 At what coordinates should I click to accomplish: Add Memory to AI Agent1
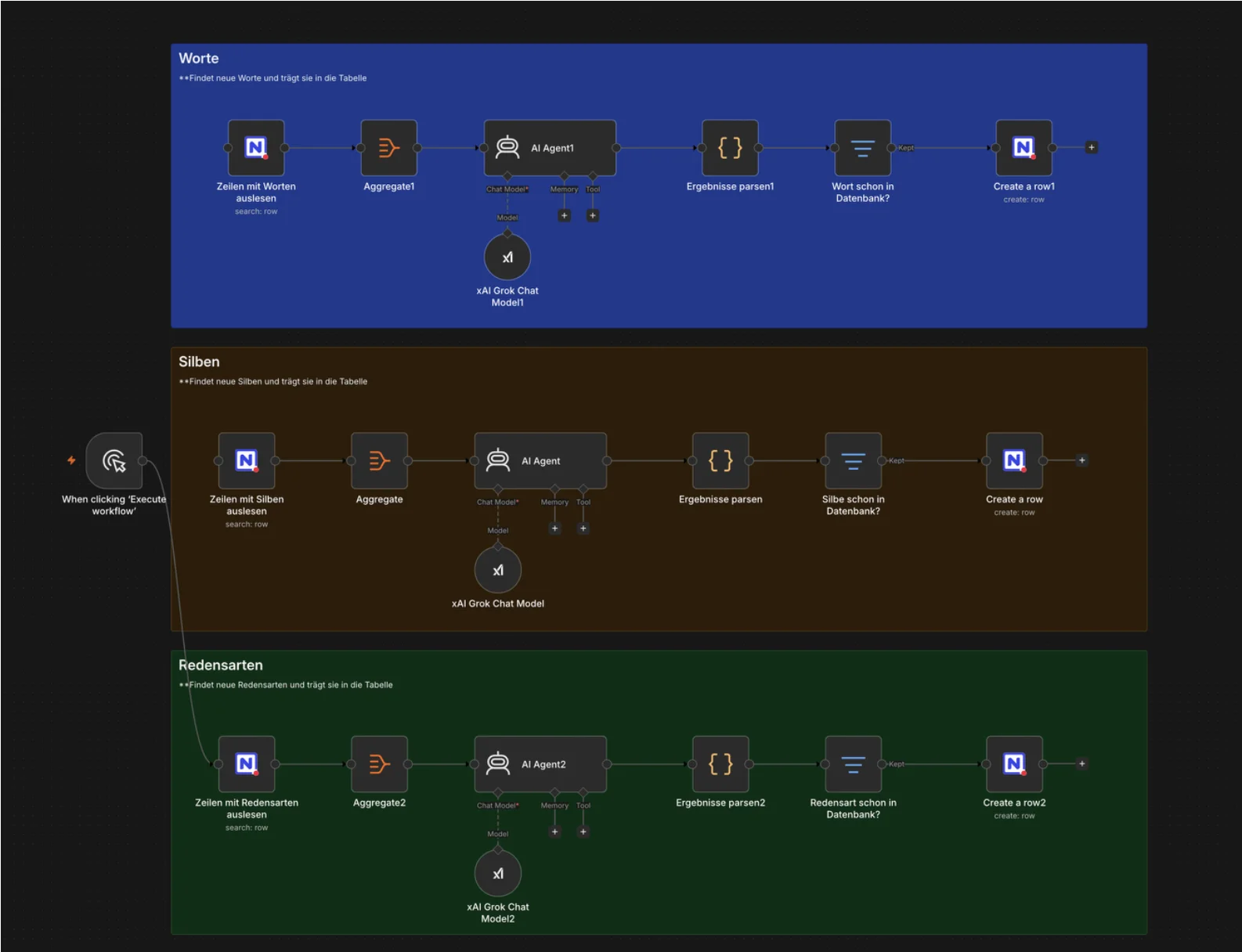[x=565, y=215]
